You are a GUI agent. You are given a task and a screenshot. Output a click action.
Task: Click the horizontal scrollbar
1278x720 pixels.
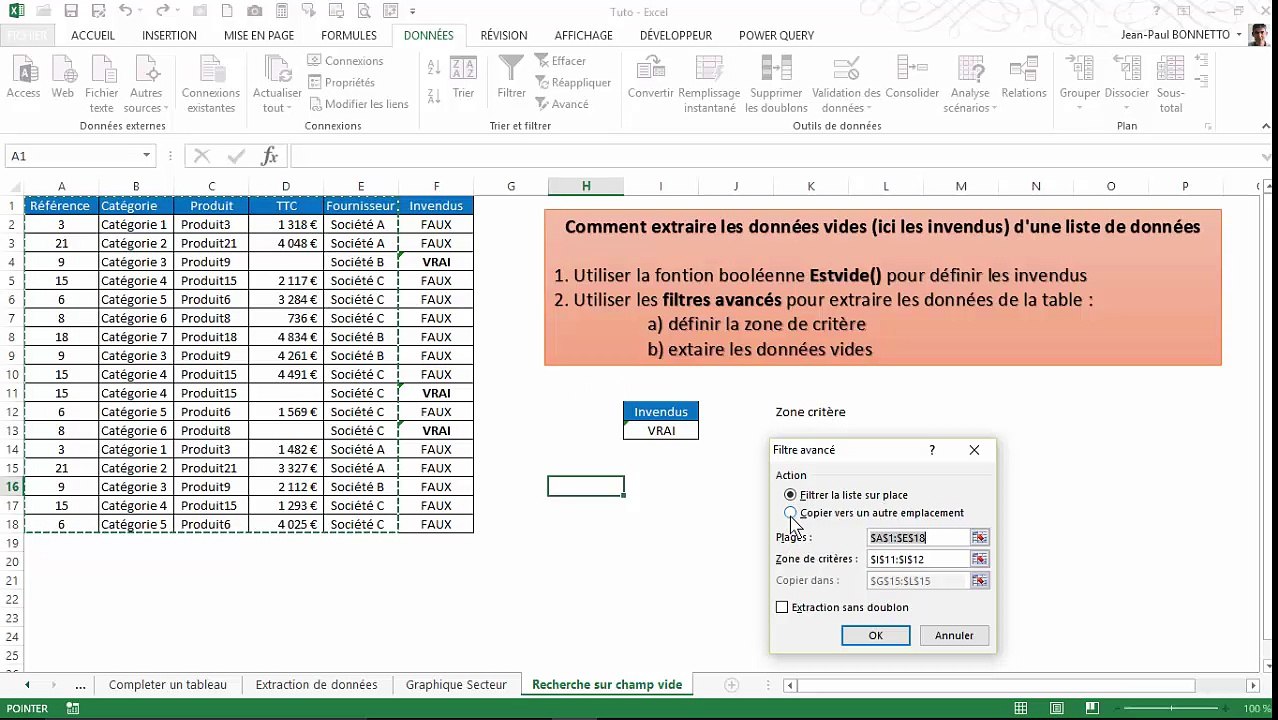(1020, 685)
